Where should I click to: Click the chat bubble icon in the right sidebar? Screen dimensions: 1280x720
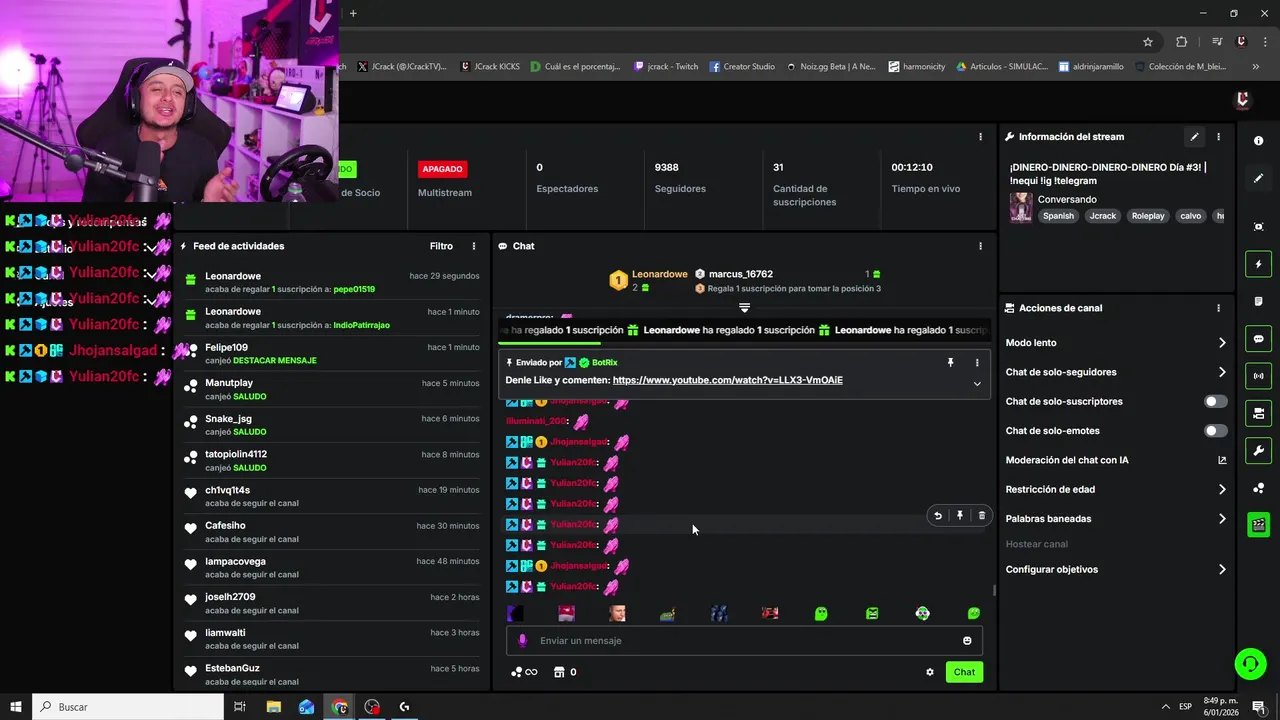1258,339
